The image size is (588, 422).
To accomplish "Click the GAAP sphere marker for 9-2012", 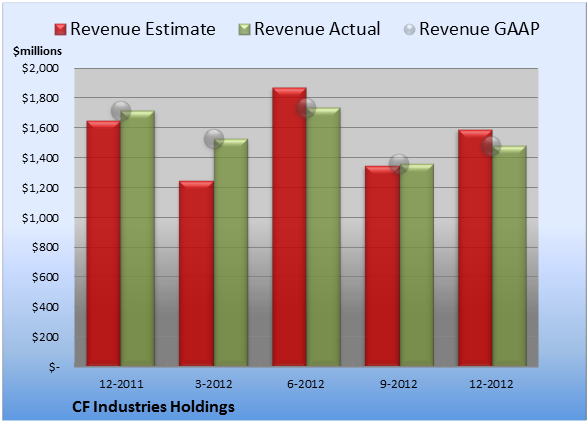I will (x=399, y=164).
